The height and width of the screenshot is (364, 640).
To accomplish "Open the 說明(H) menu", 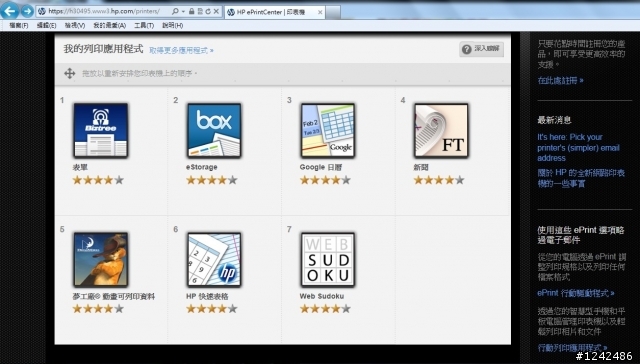I will (x=173, y=25).
